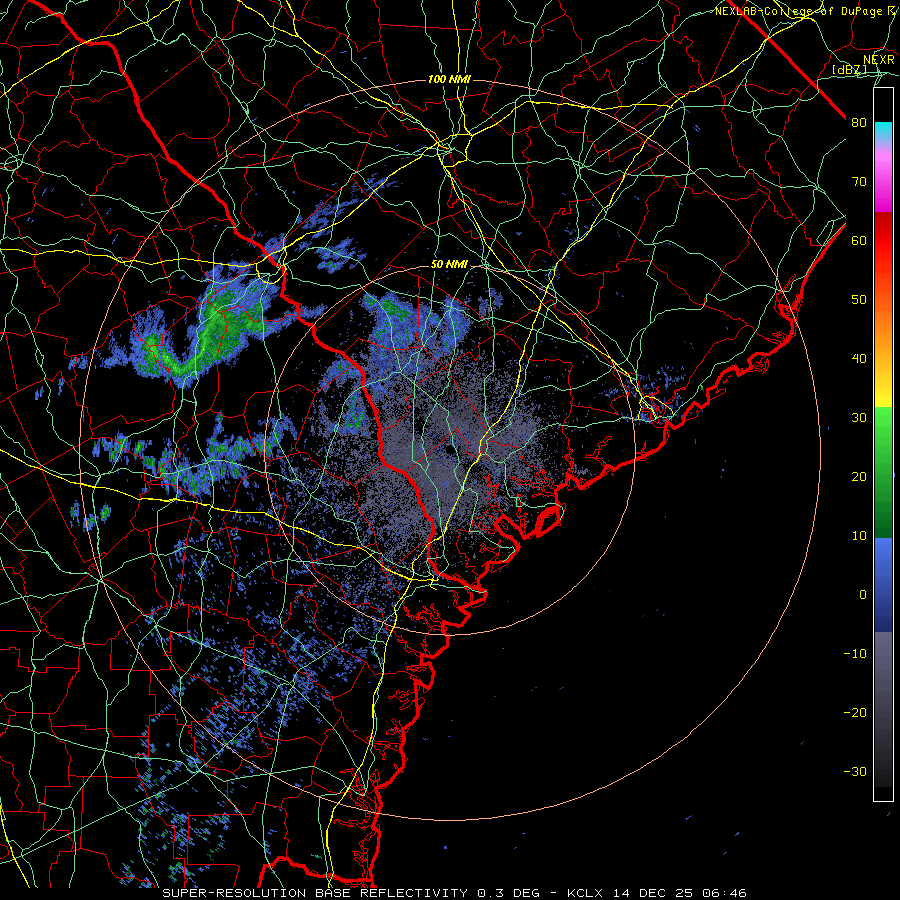900x900 pixels.
Task: Click the 80 value on the color scale
Action: 859,123
